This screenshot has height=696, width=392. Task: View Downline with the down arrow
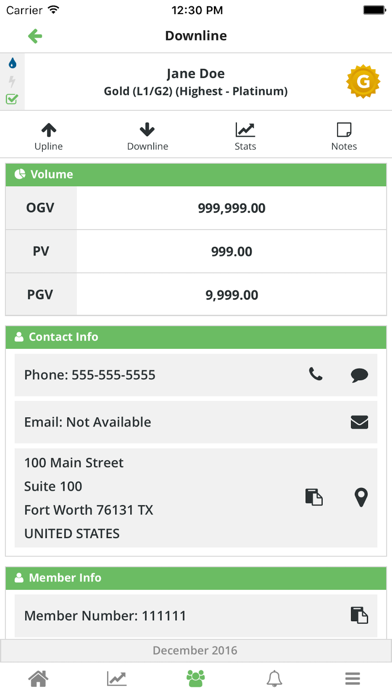point(147,137)
